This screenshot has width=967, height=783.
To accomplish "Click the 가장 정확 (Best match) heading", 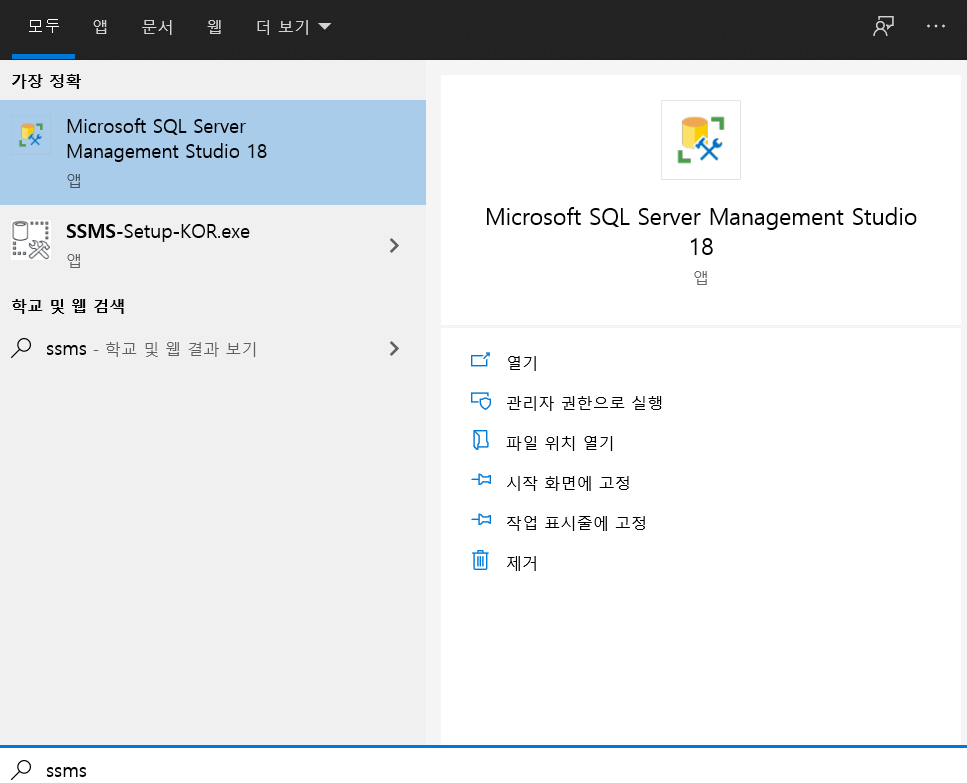I will tap(46, 81).
